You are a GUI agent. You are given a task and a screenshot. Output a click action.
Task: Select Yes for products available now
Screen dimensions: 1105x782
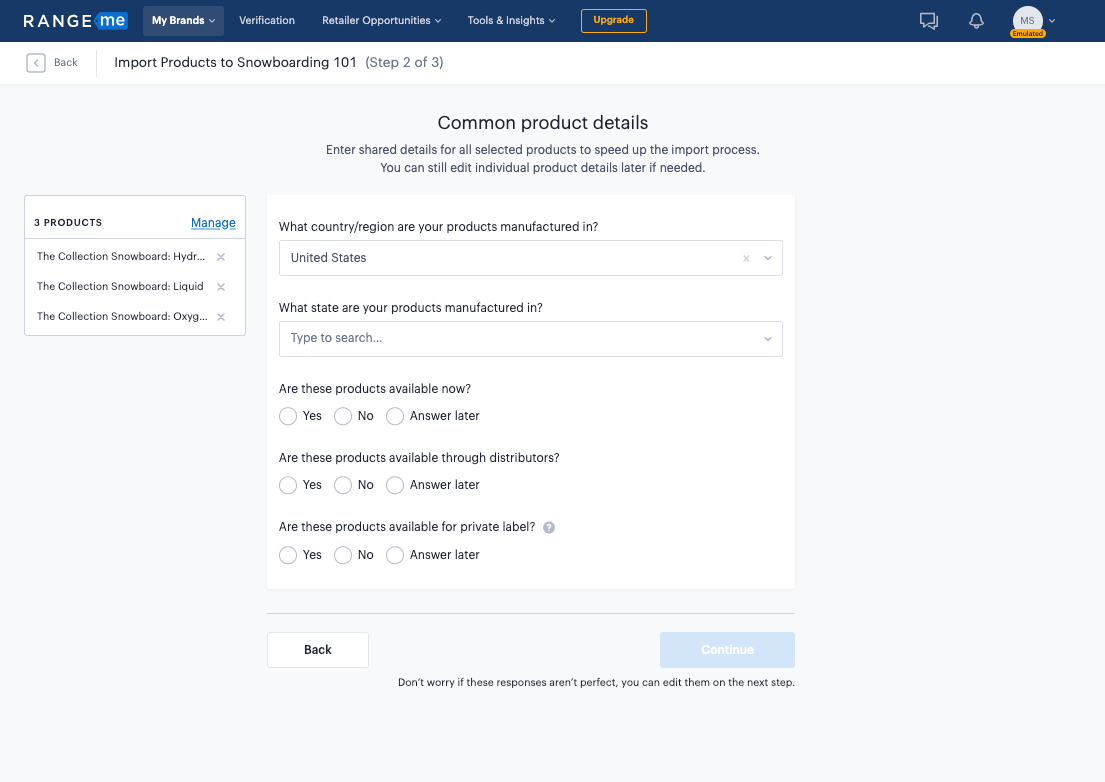click(288, 416)
